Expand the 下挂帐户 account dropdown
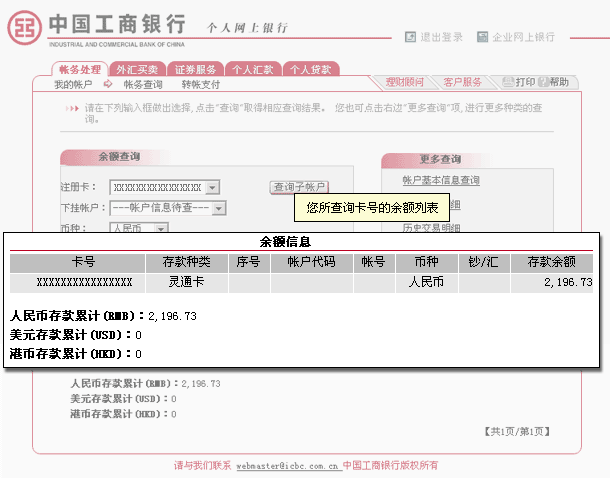Image resolution: width=610 pixels, height=478 pixels. 219,208
